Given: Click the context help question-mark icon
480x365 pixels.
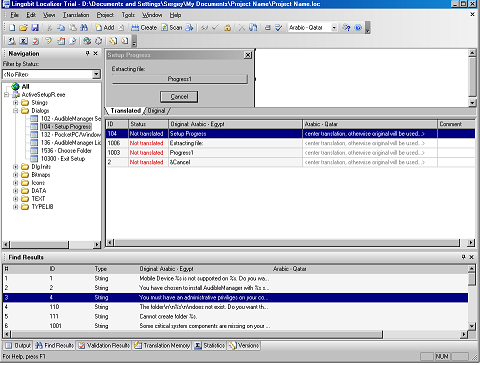Looking at the screenshot, I should pyautogui.click(x=347, y=28).
